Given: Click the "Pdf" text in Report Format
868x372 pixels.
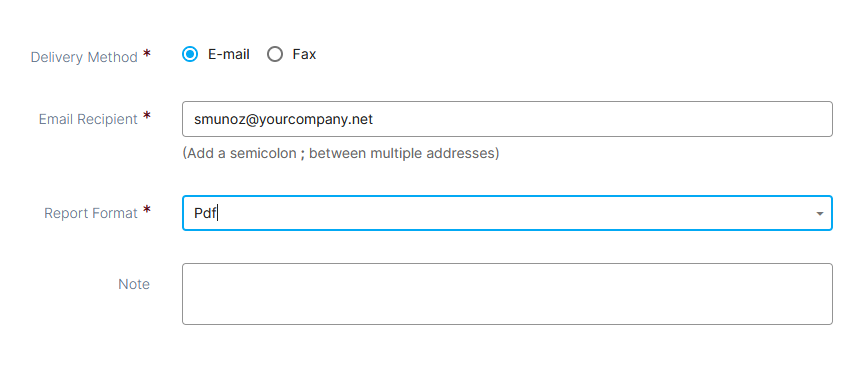Looking at the screenshot, I should (x=205, y=213).
